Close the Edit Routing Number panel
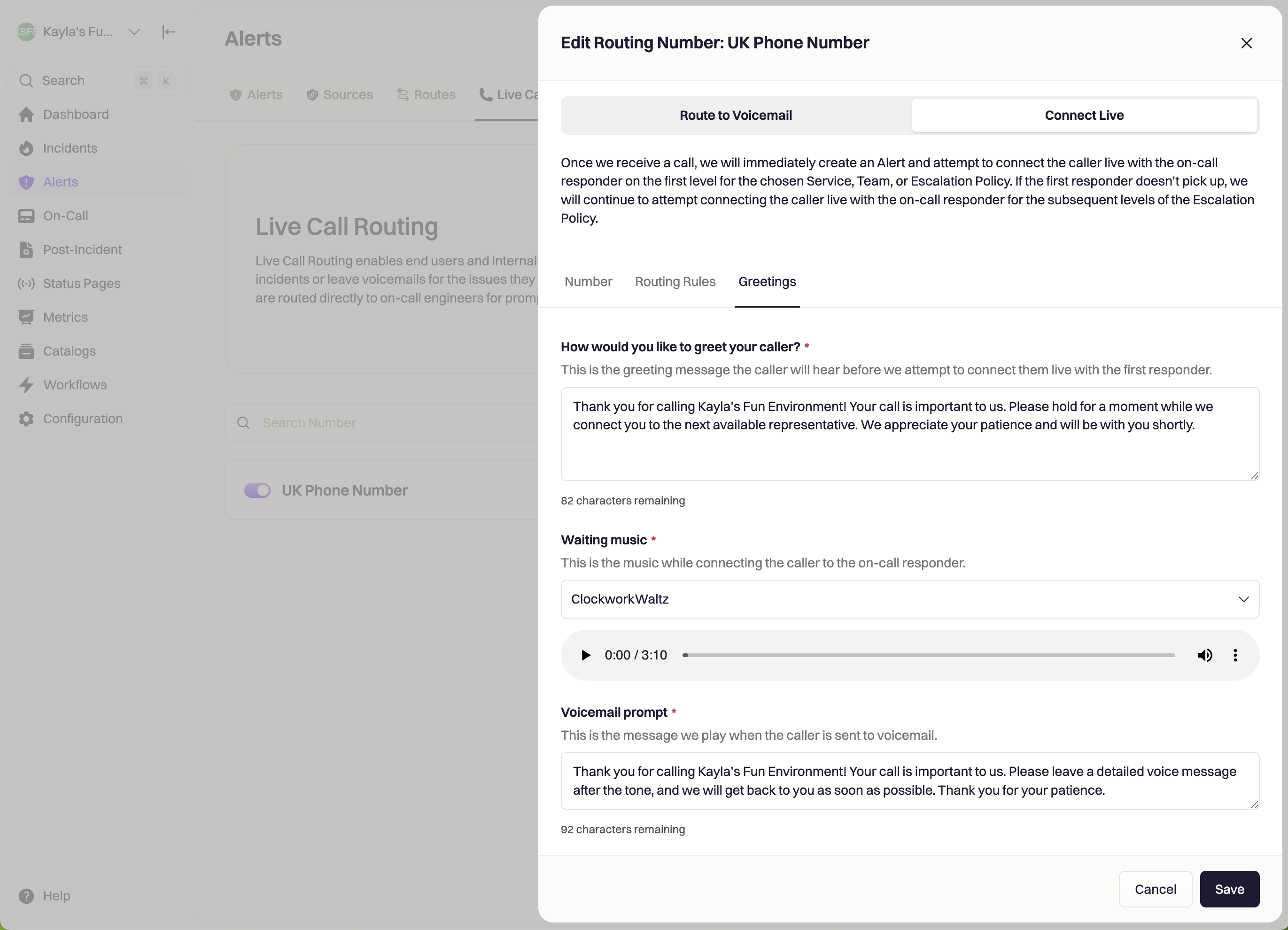 pos(1246,43)
